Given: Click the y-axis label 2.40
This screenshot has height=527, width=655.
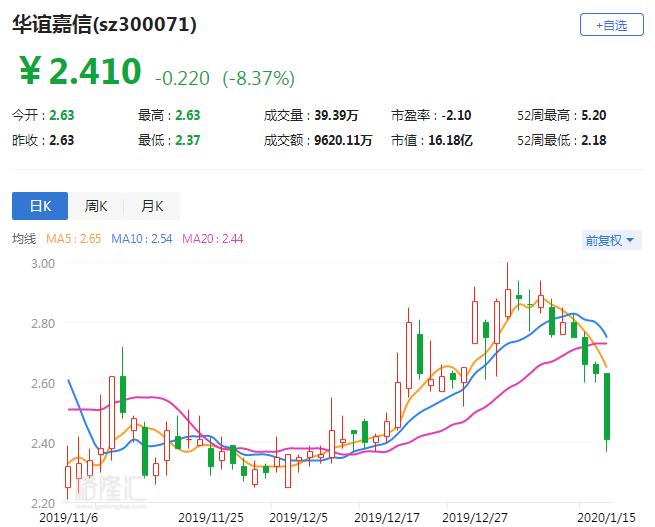Looking at the screenshot, I should point(43,443).
